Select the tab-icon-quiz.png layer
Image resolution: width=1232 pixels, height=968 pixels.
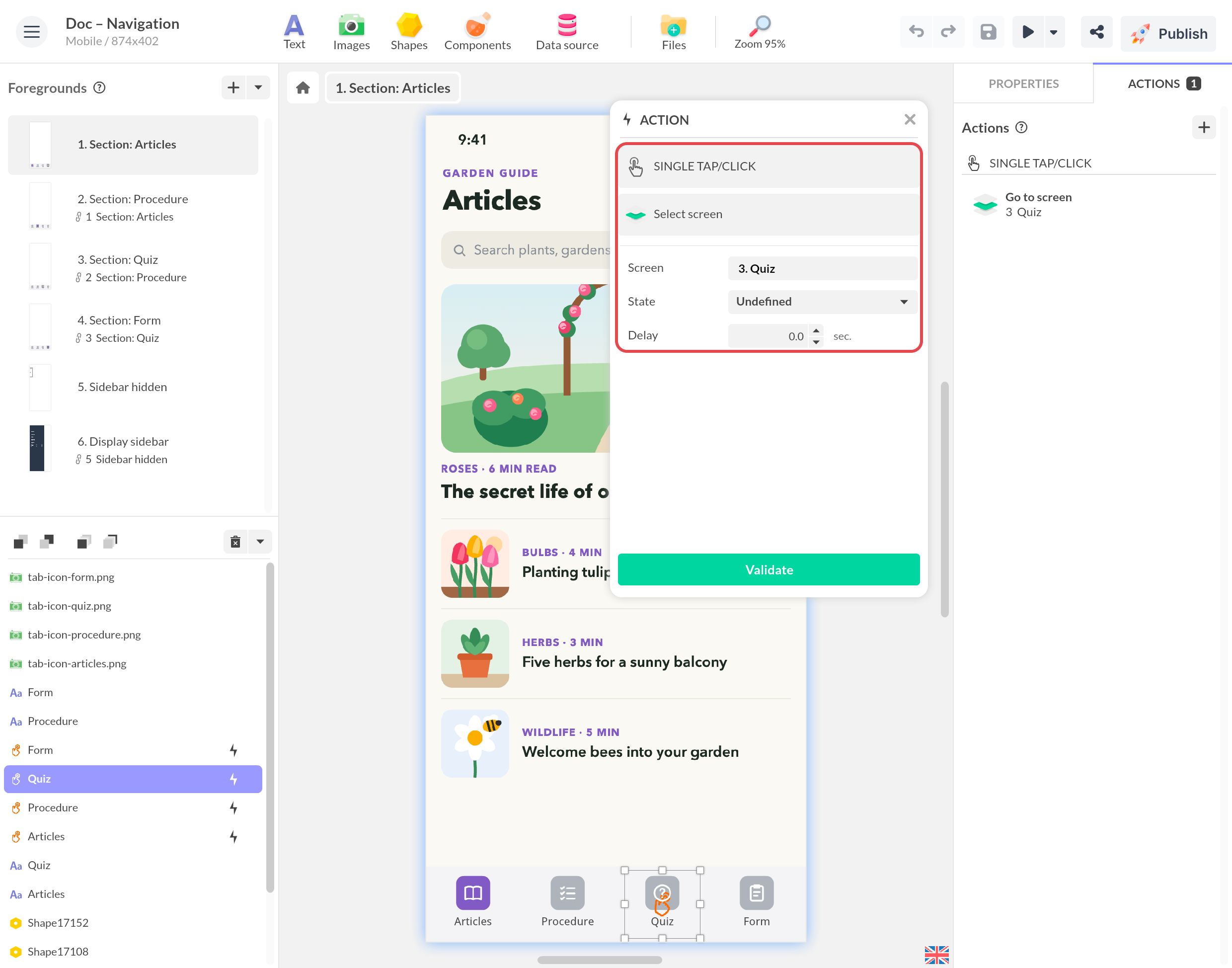133,606
